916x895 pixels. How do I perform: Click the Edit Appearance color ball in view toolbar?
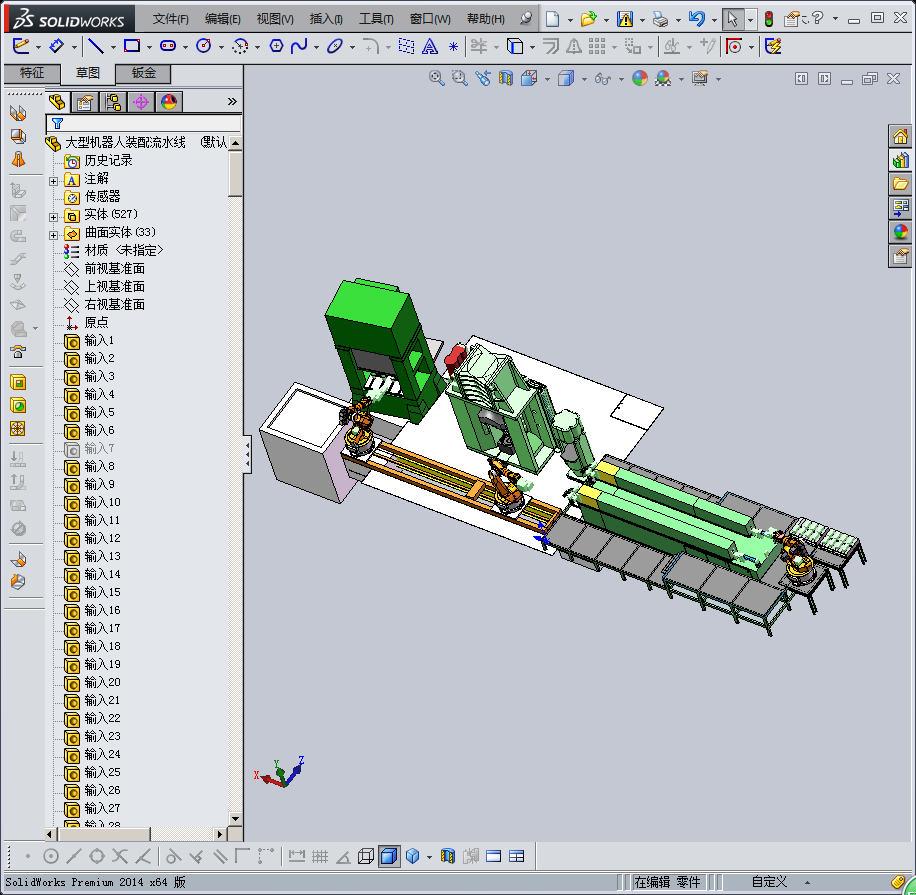tap(640, 78)
